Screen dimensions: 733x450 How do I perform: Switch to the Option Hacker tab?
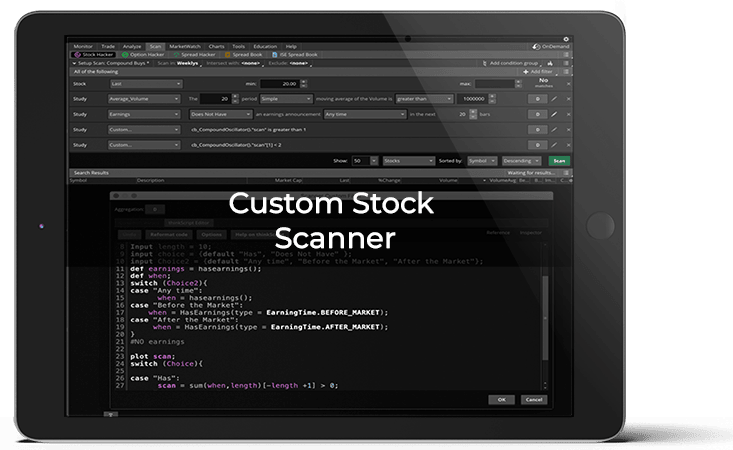pyautogui.click(x=143, y=54)
